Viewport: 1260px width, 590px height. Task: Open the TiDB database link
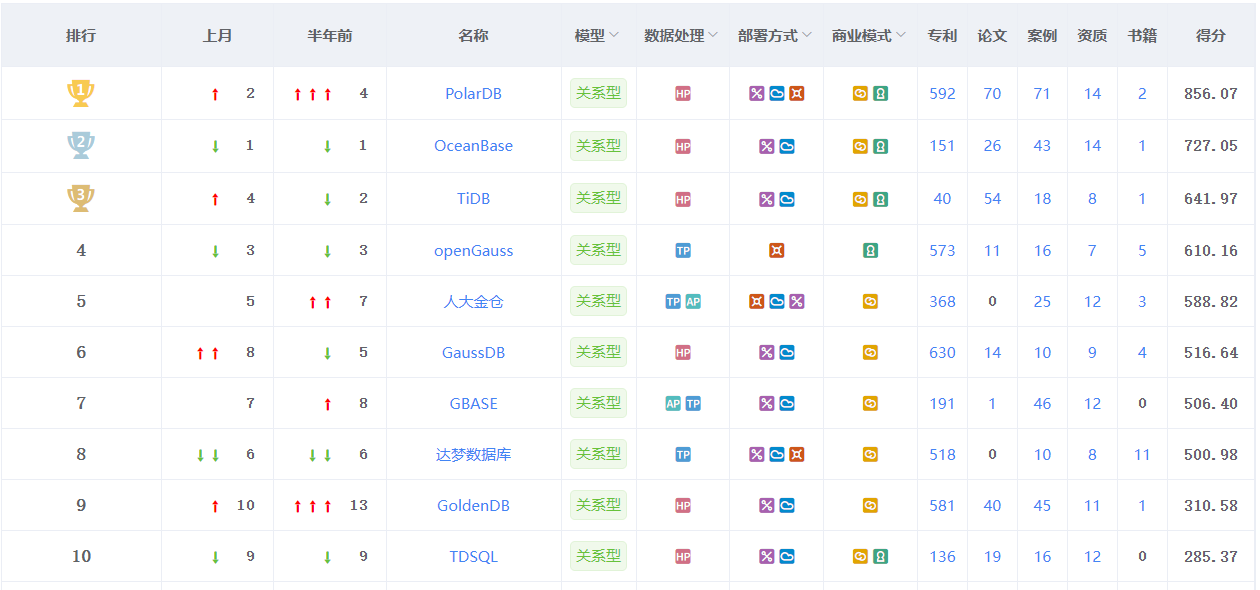pyautogui.click(x=473, y=199)
